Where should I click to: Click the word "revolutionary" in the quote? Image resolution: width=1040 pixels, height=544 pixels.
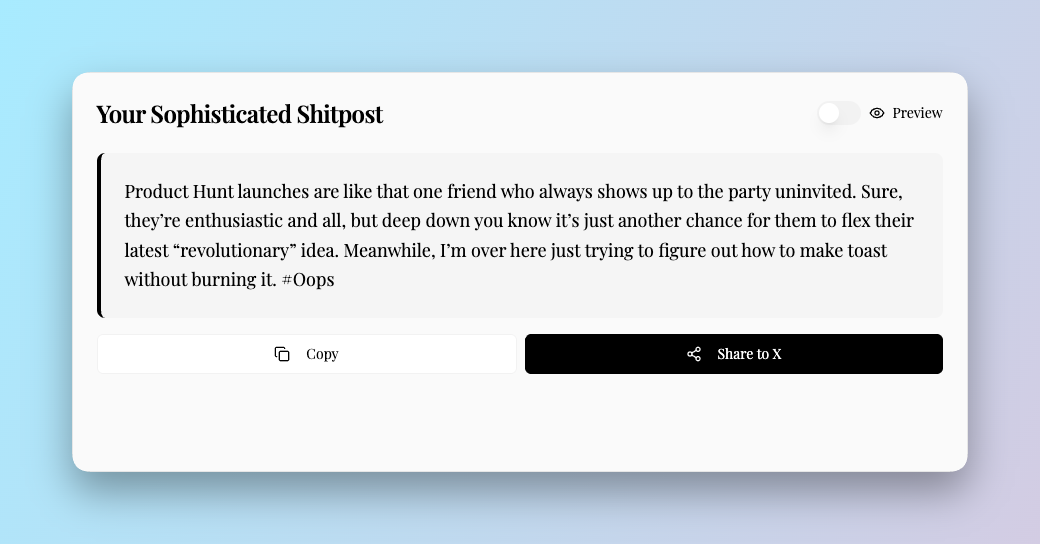tap(239, 250)
